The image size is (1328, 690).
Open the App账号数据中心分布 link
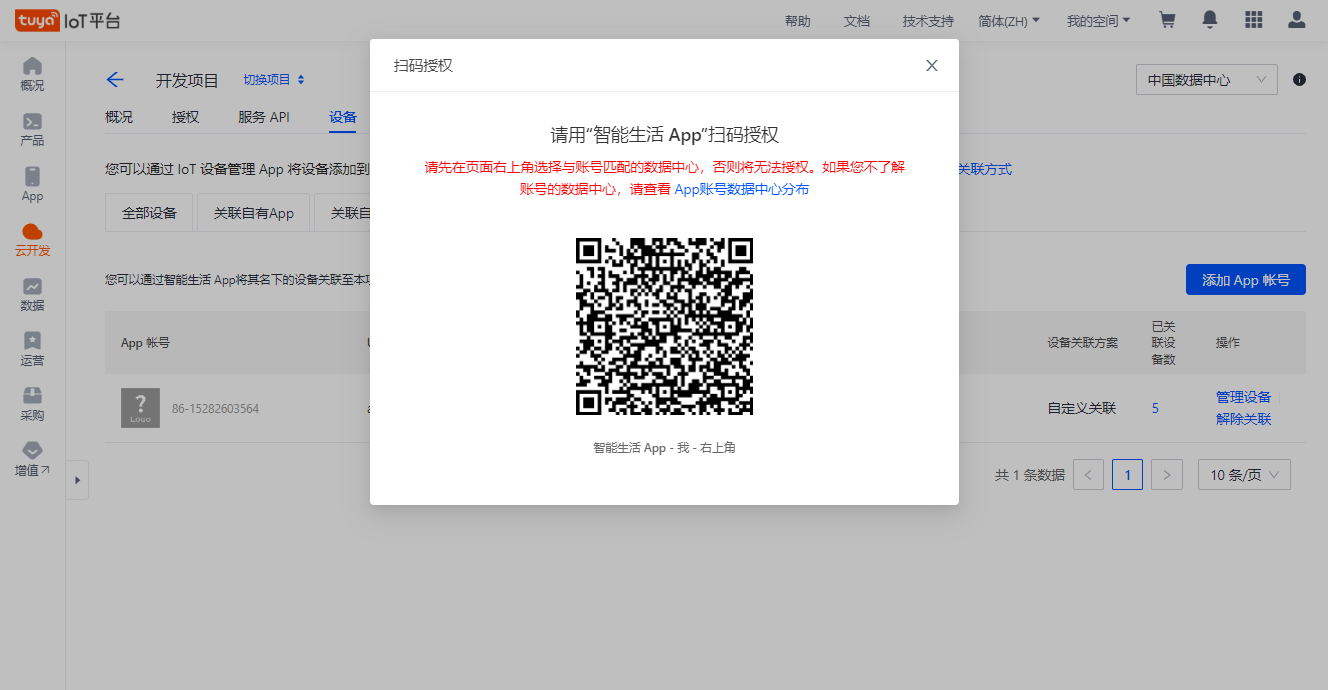coord(741,189)
